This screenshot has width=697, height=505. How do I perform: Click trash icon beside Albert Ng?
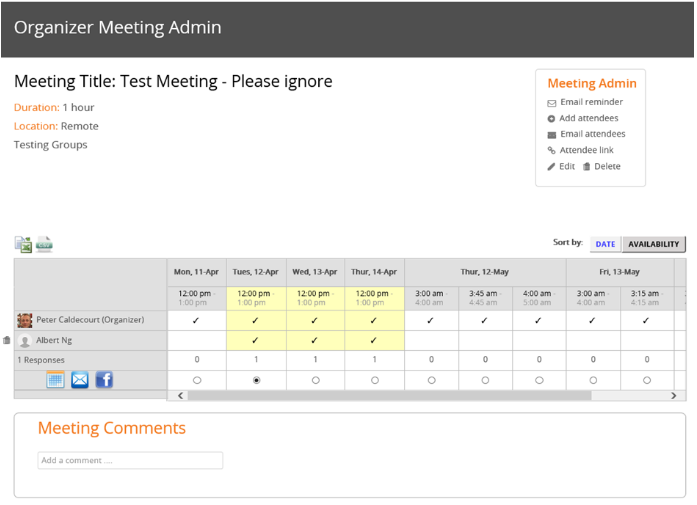click(7, 341)
